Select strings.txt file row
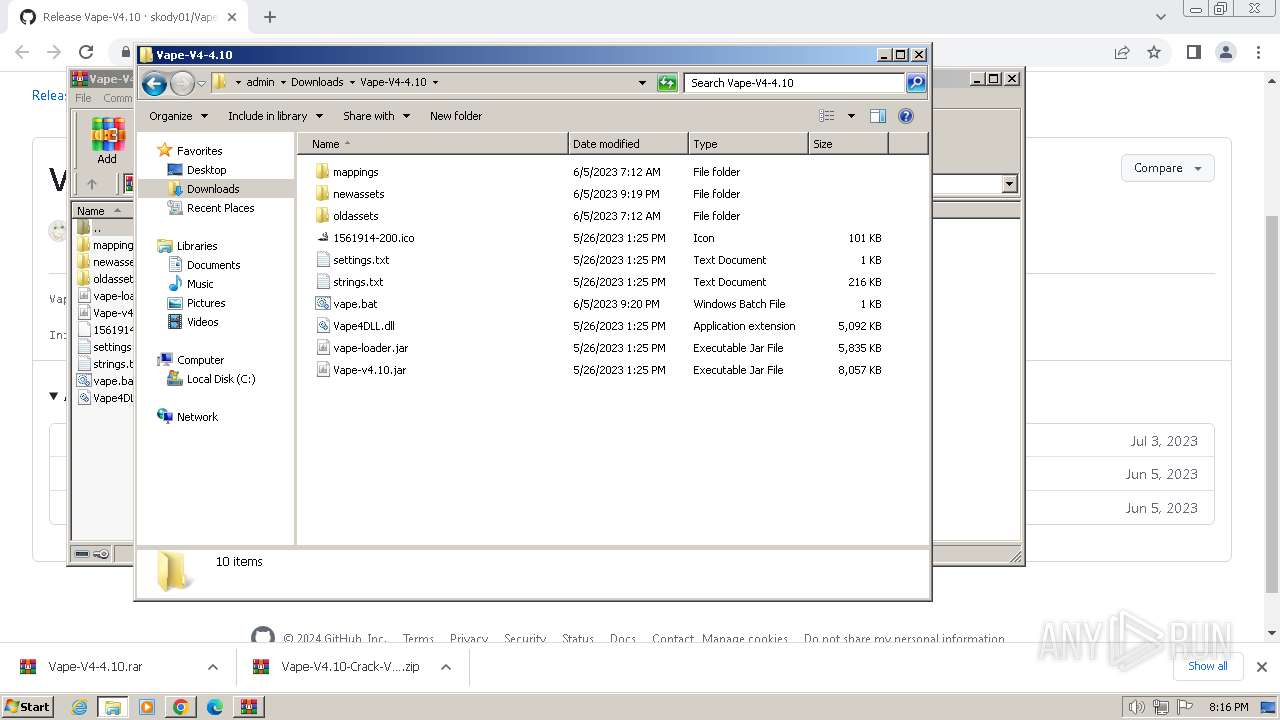 tap(600, 282)
